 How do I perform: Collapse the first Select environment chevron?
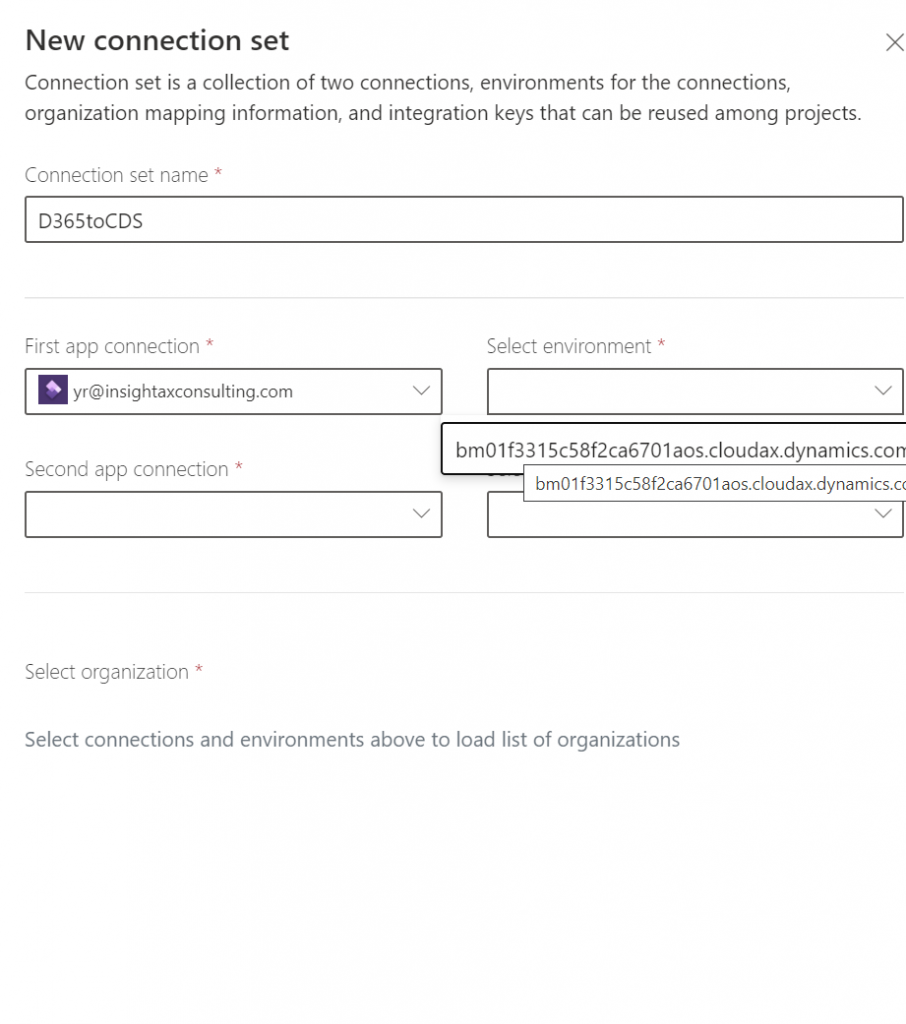click(x=882, y=391)
